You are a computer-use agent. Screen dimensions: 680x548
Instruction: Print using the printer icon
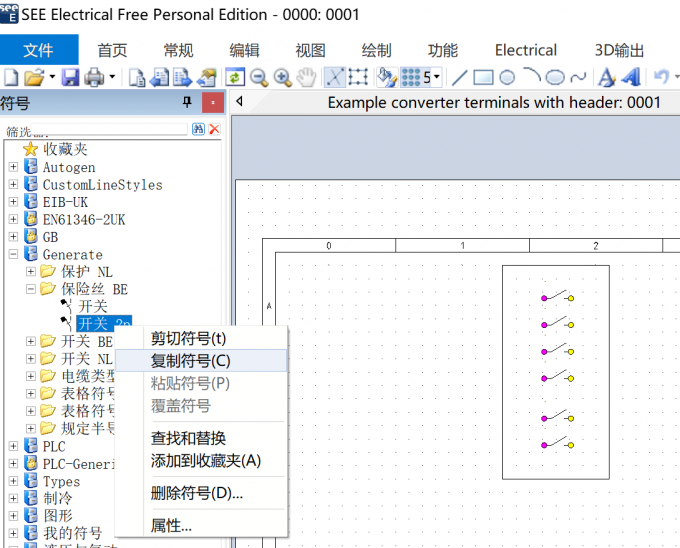[x=94, y=78]
